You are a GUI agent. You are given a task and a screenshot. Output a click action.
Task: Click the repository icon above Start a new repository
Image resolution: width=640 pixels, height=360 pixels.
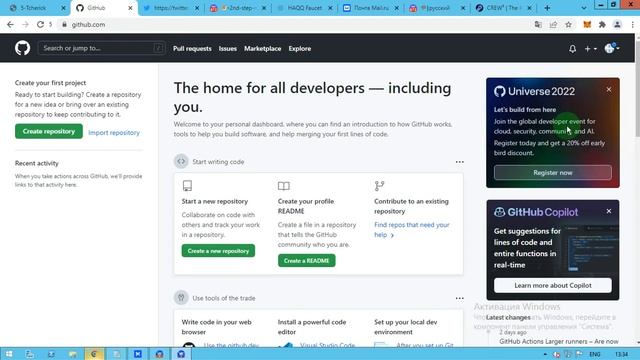187,186
